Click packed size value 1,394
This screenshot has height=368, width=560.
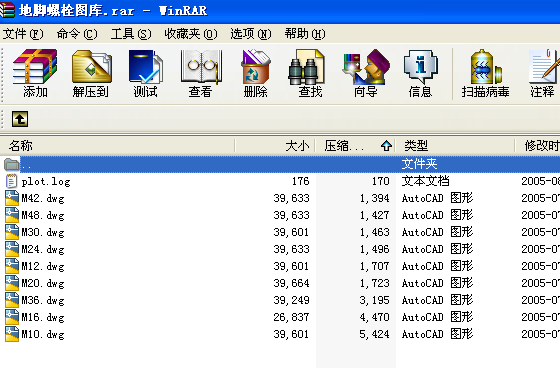coord(374,198)
